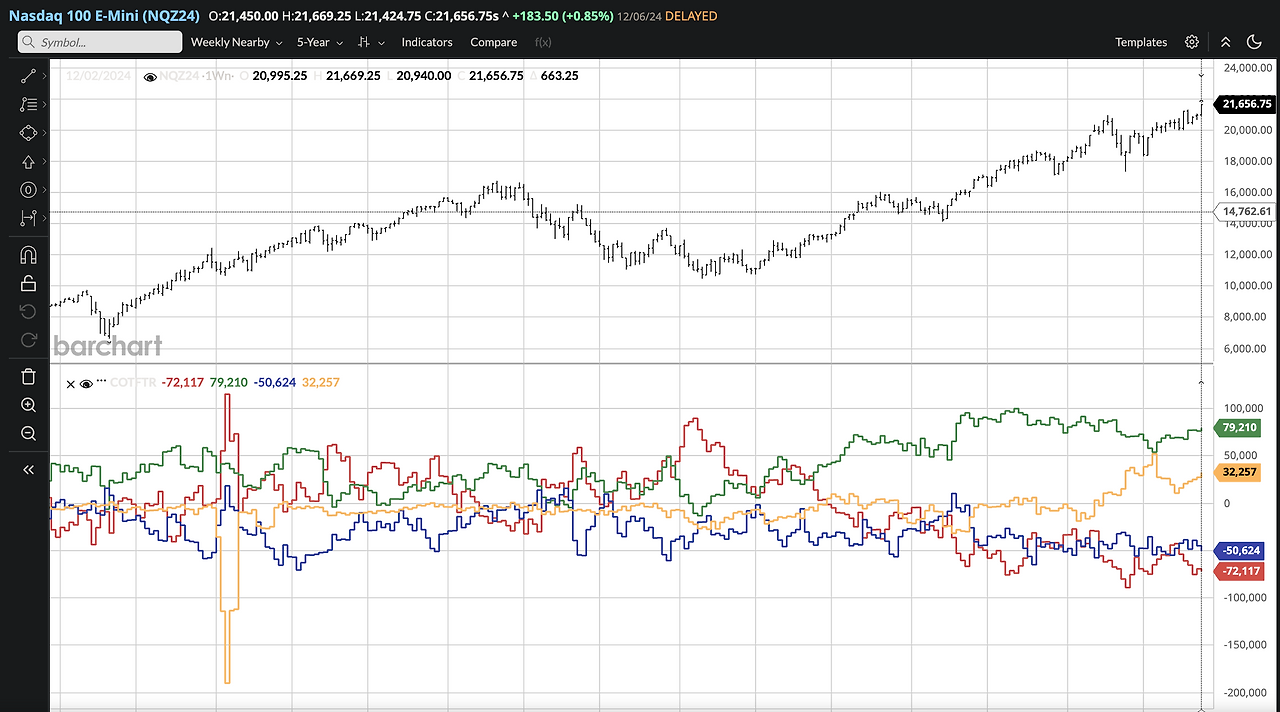1280x712 pixels.
Task: Expand the shapes tool submenu arrow
Action: (43, 132)
